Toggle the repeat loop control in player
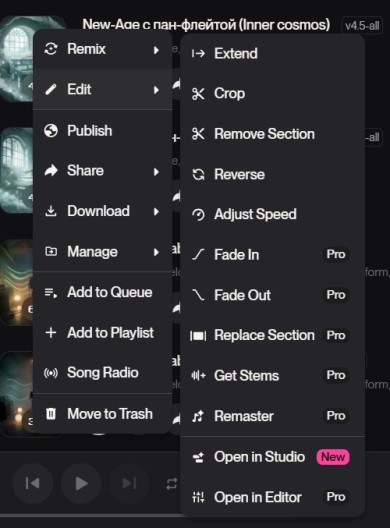The width and height of the screenshot is (390, 528). click(x=171, y=484)
